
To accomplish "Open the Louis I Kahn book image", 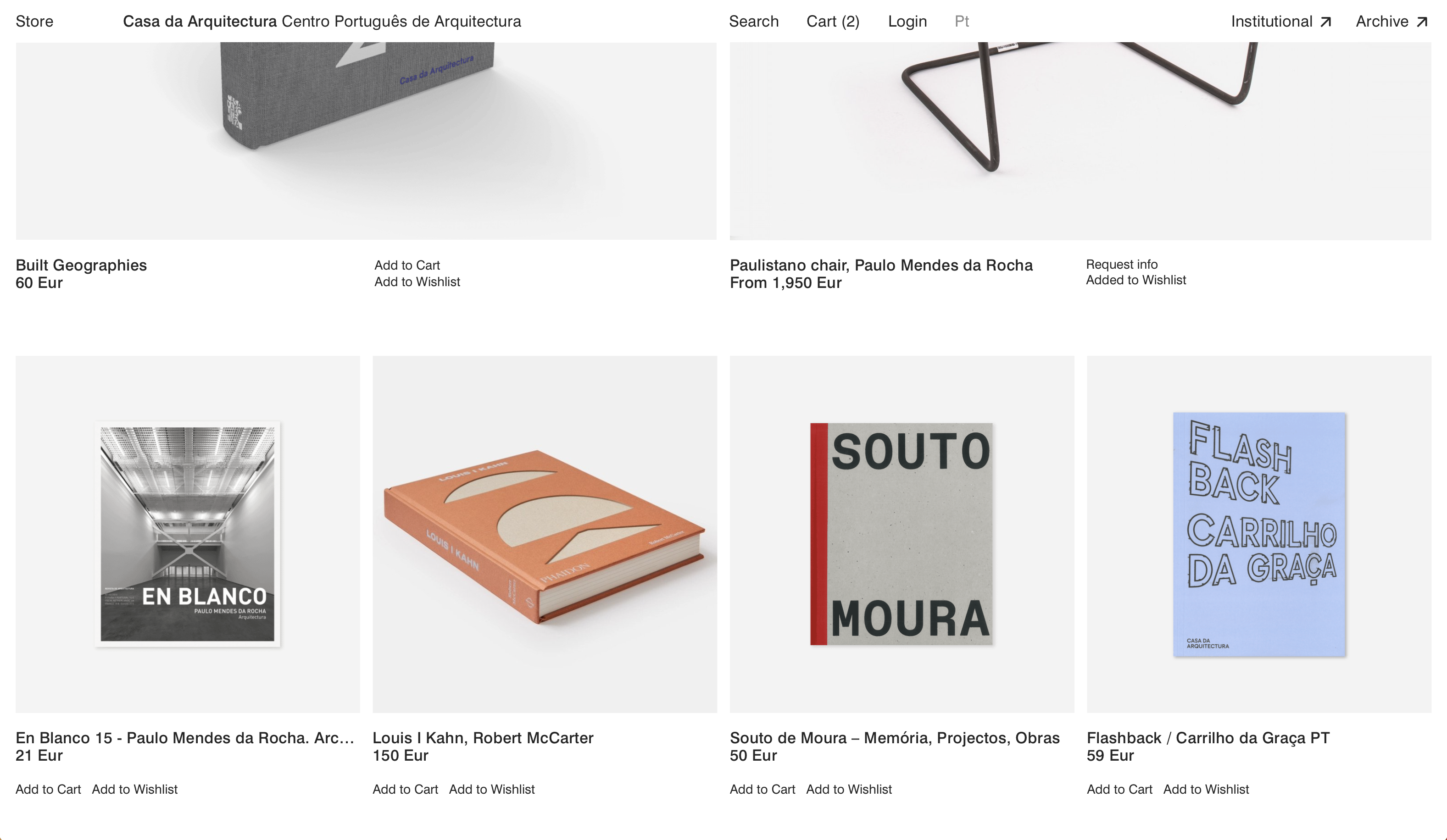I will click(x=545, y=534).
